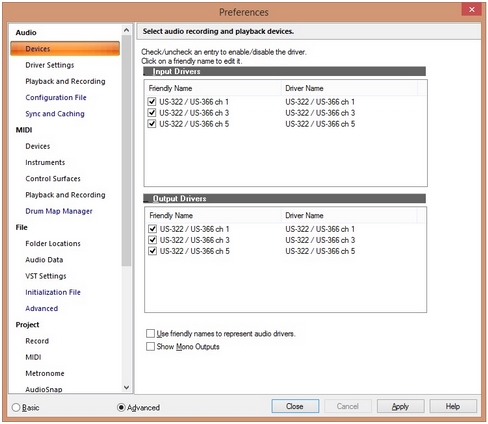Open Project Record page

pos(37,341)
